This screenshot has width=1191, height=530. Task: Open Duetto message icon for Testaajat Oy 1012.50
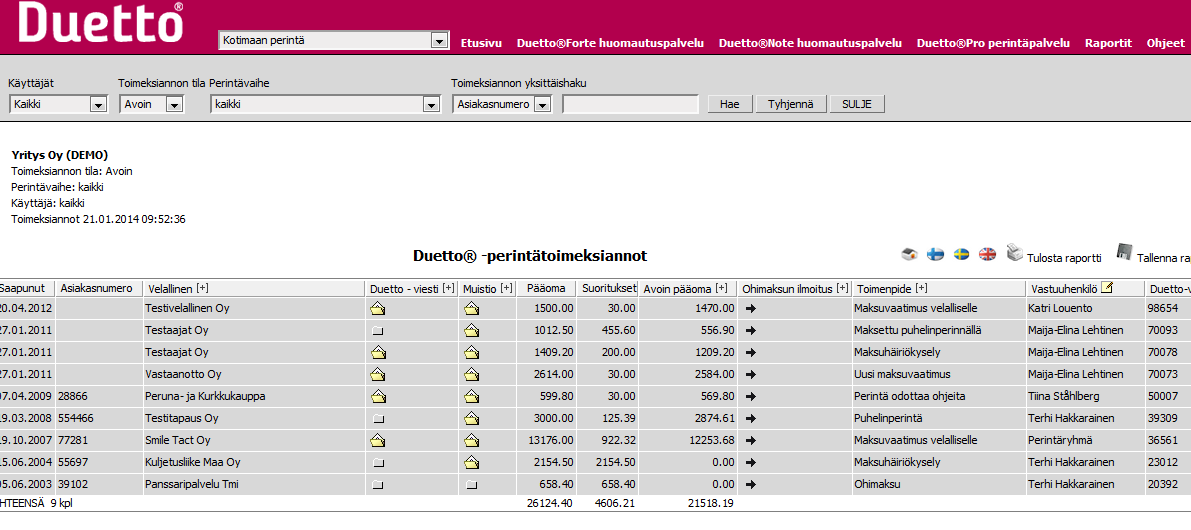[x=378, y=332]
